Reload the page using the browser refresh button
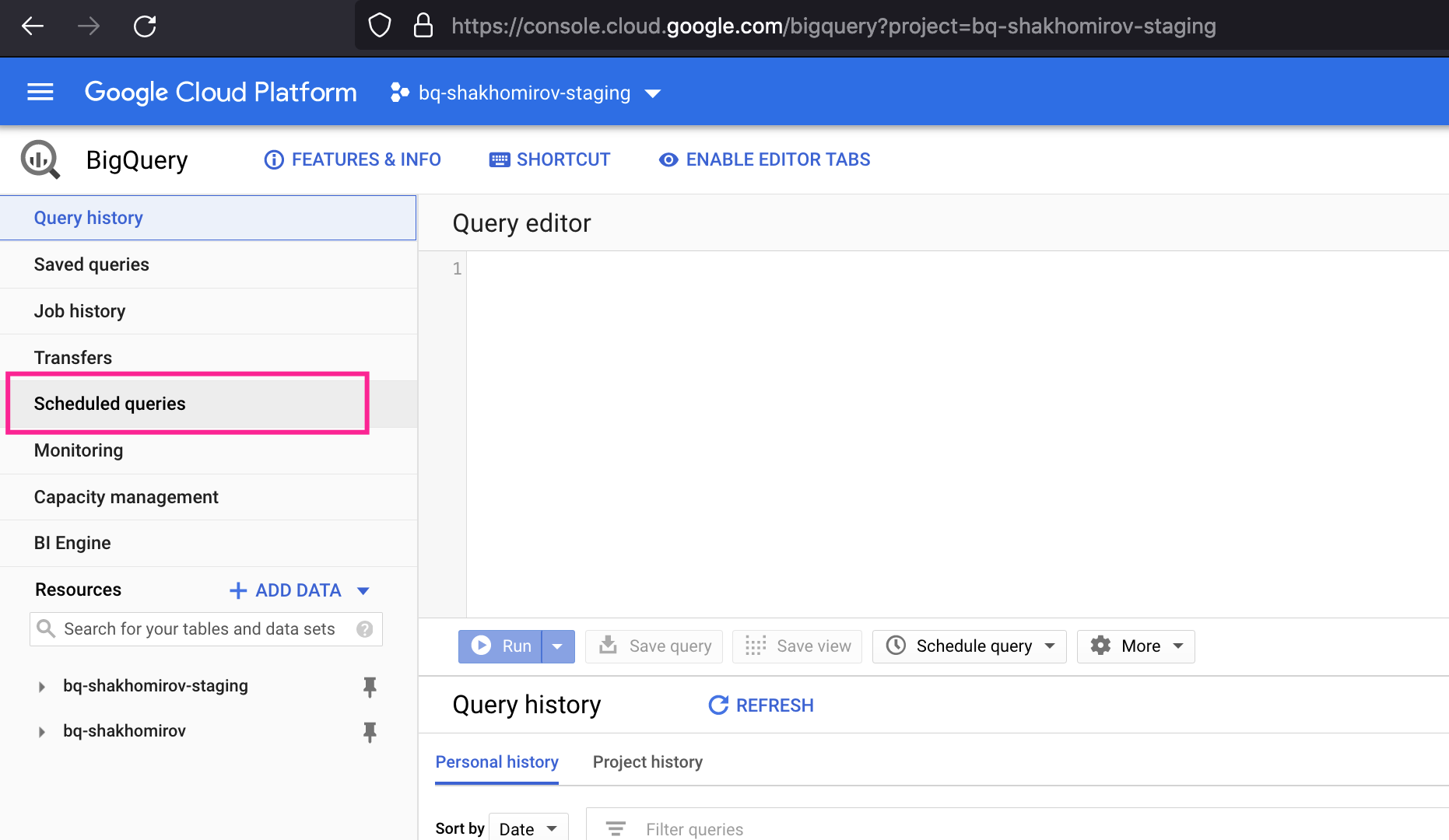The image size is (1449, 840). point(145,26)
